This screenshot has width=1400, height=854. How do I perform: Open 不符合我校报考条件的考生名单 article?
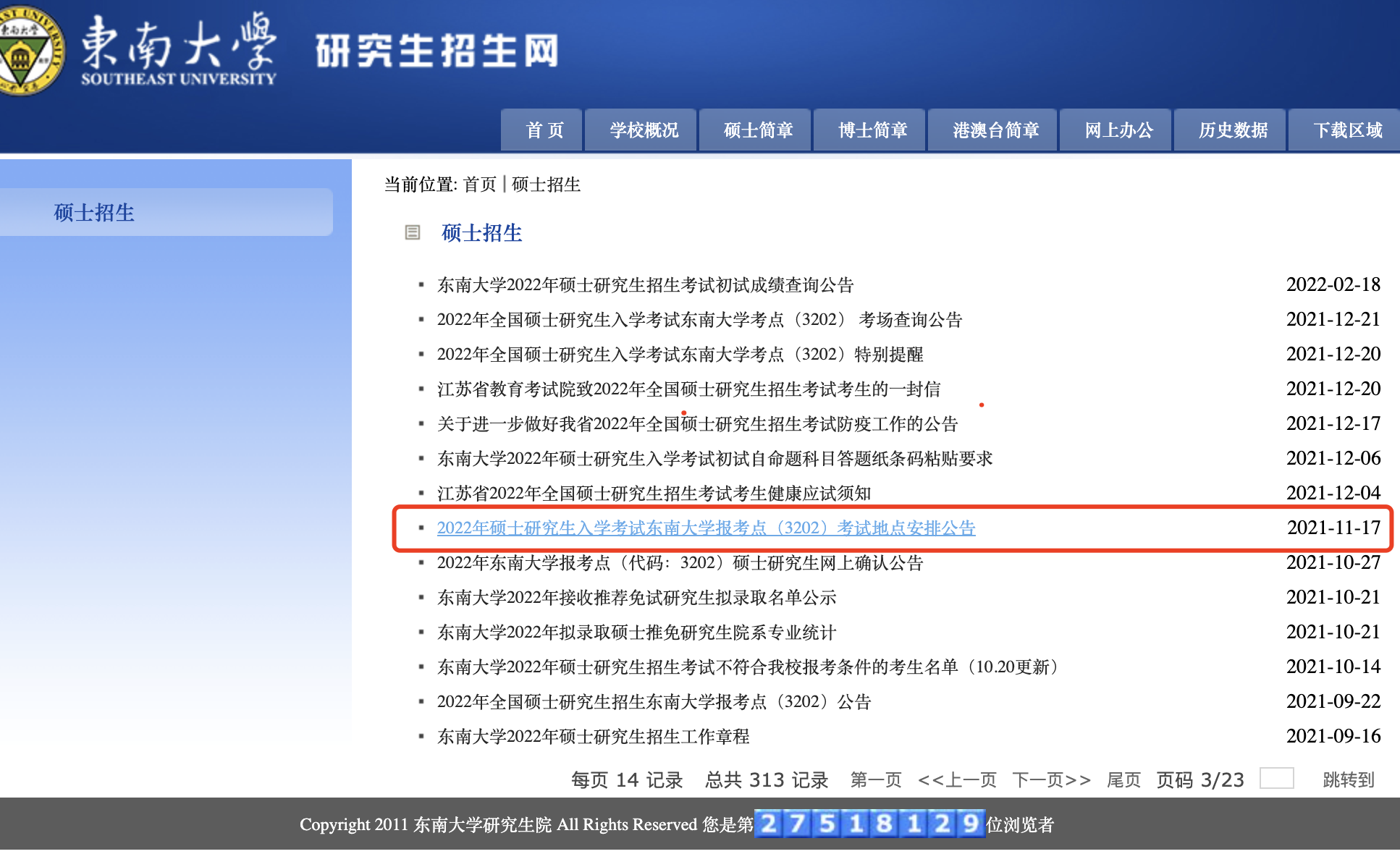[751, 667]
